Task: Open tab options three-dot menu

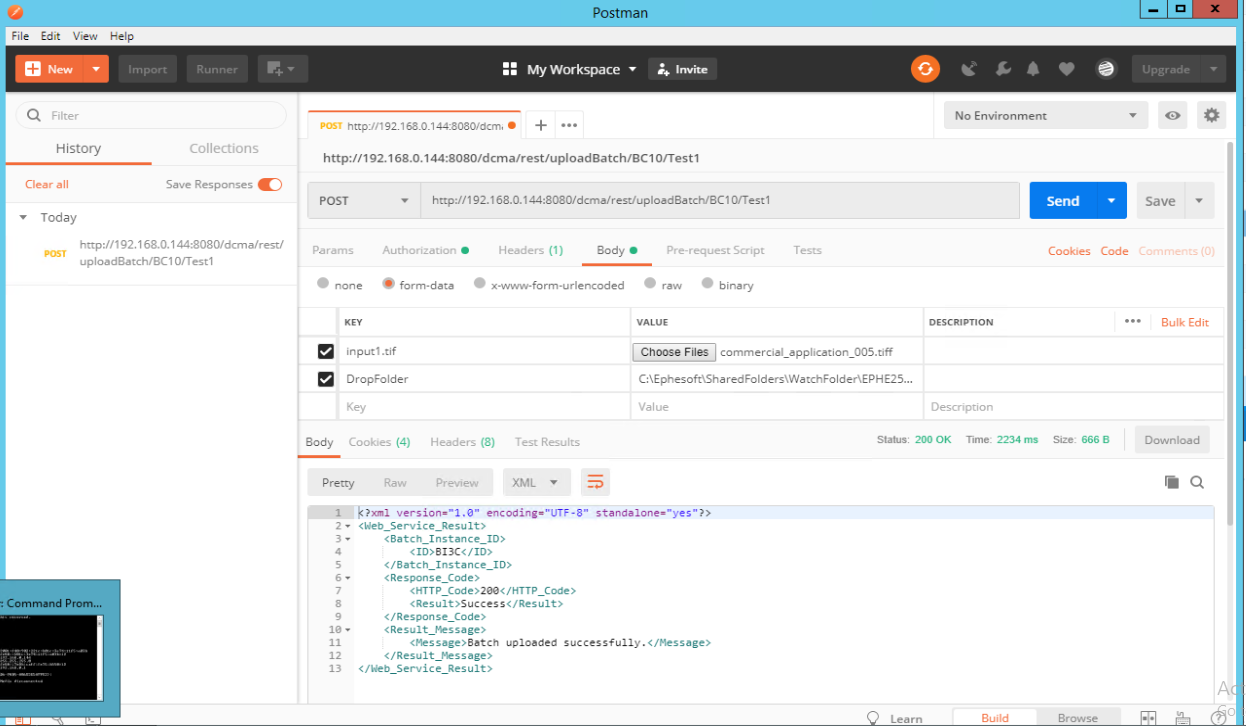Action: pos(569,125)
